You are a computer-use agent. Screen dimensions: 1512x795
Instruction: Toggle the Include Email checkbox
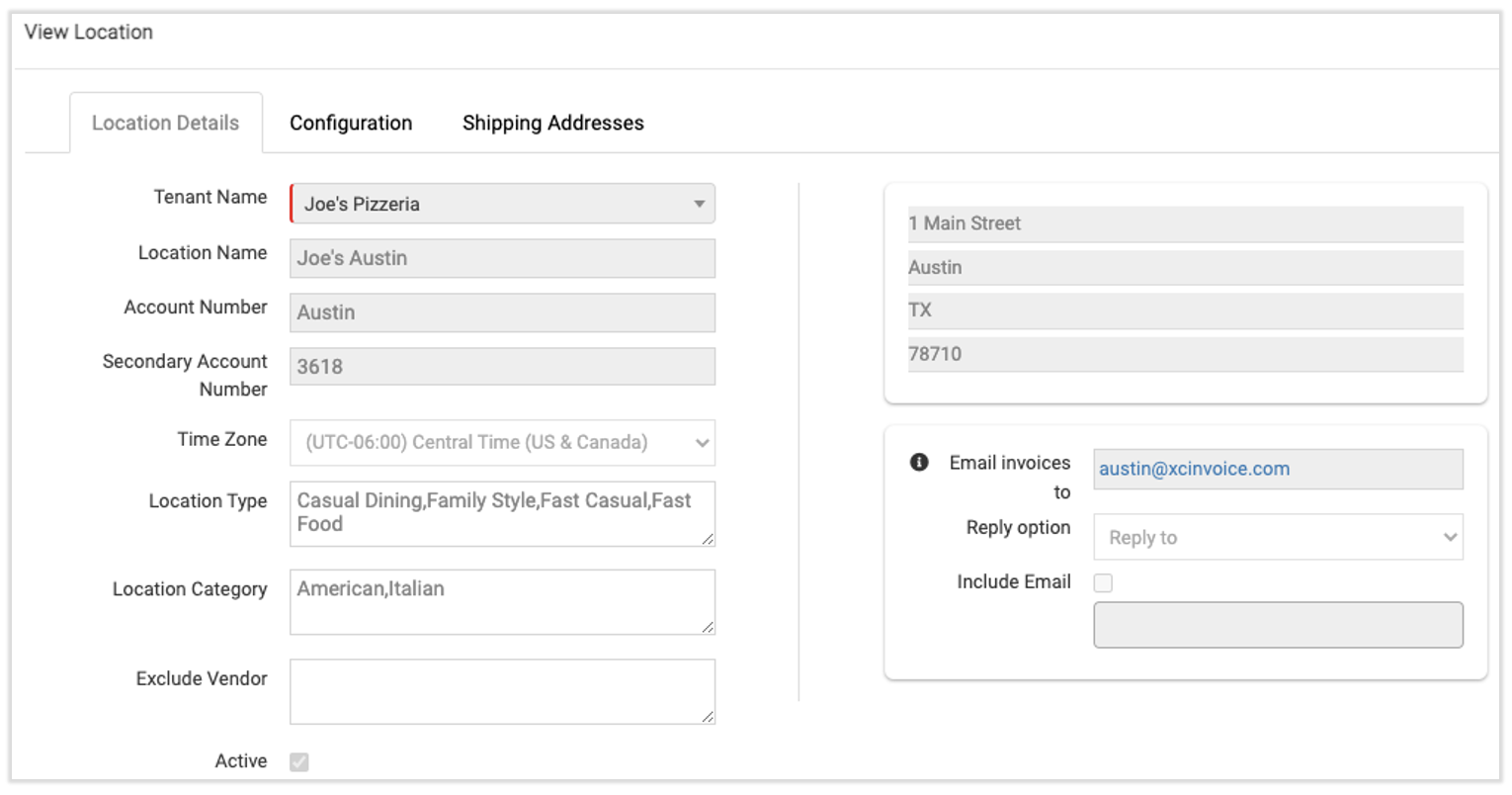coord(1103,582)
